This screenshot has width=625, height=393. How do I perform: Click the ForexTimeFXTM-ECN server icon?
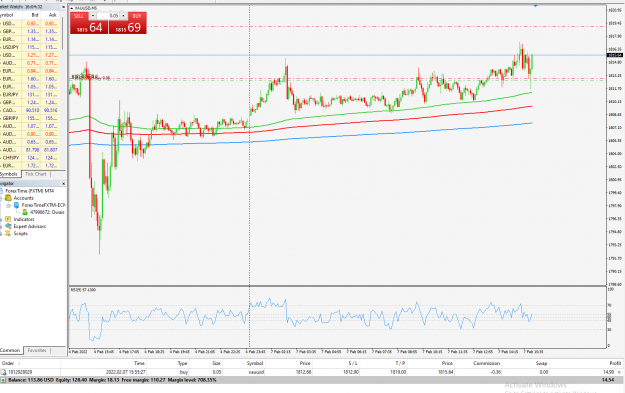[16, 205]
